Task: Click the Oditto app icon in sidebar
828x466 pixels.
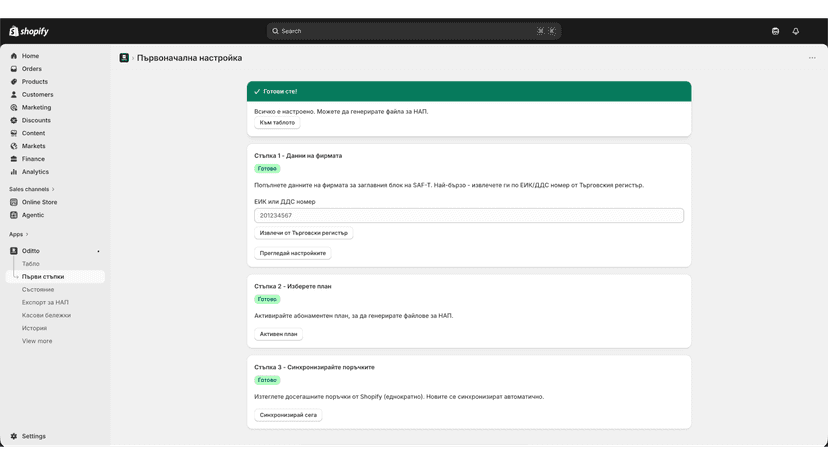Action: (14, 251)
